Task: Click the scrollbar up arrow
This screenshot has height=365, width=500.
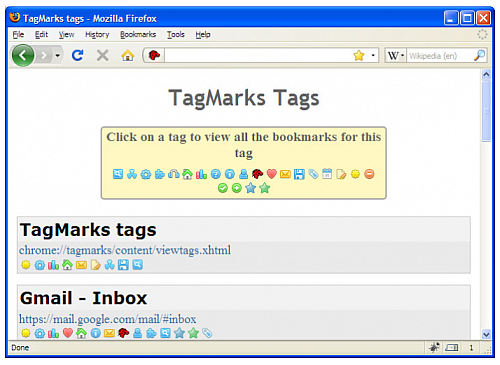Action: click(x=486, y=74)
